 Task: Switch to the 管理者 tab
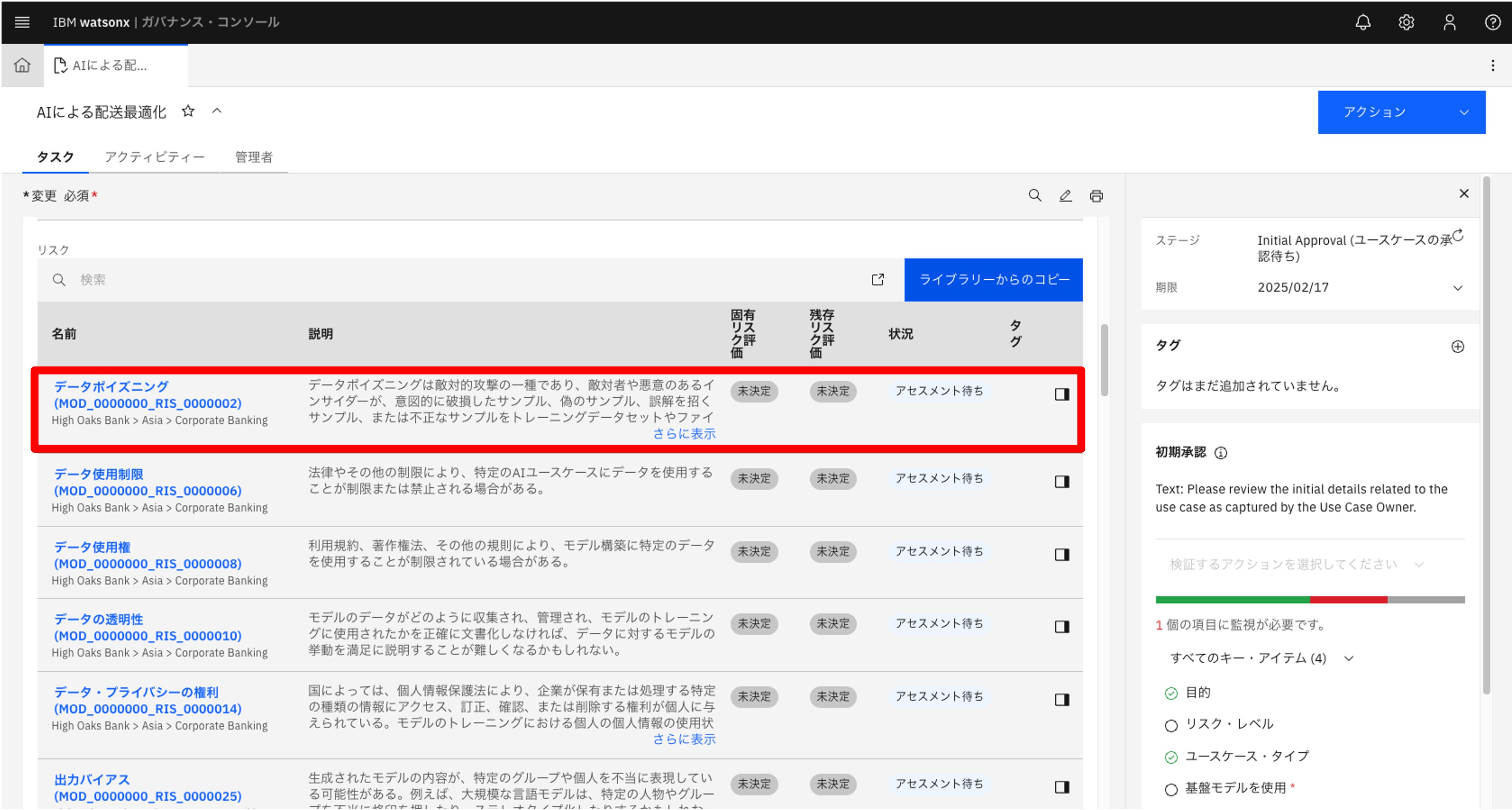[253, 157]
